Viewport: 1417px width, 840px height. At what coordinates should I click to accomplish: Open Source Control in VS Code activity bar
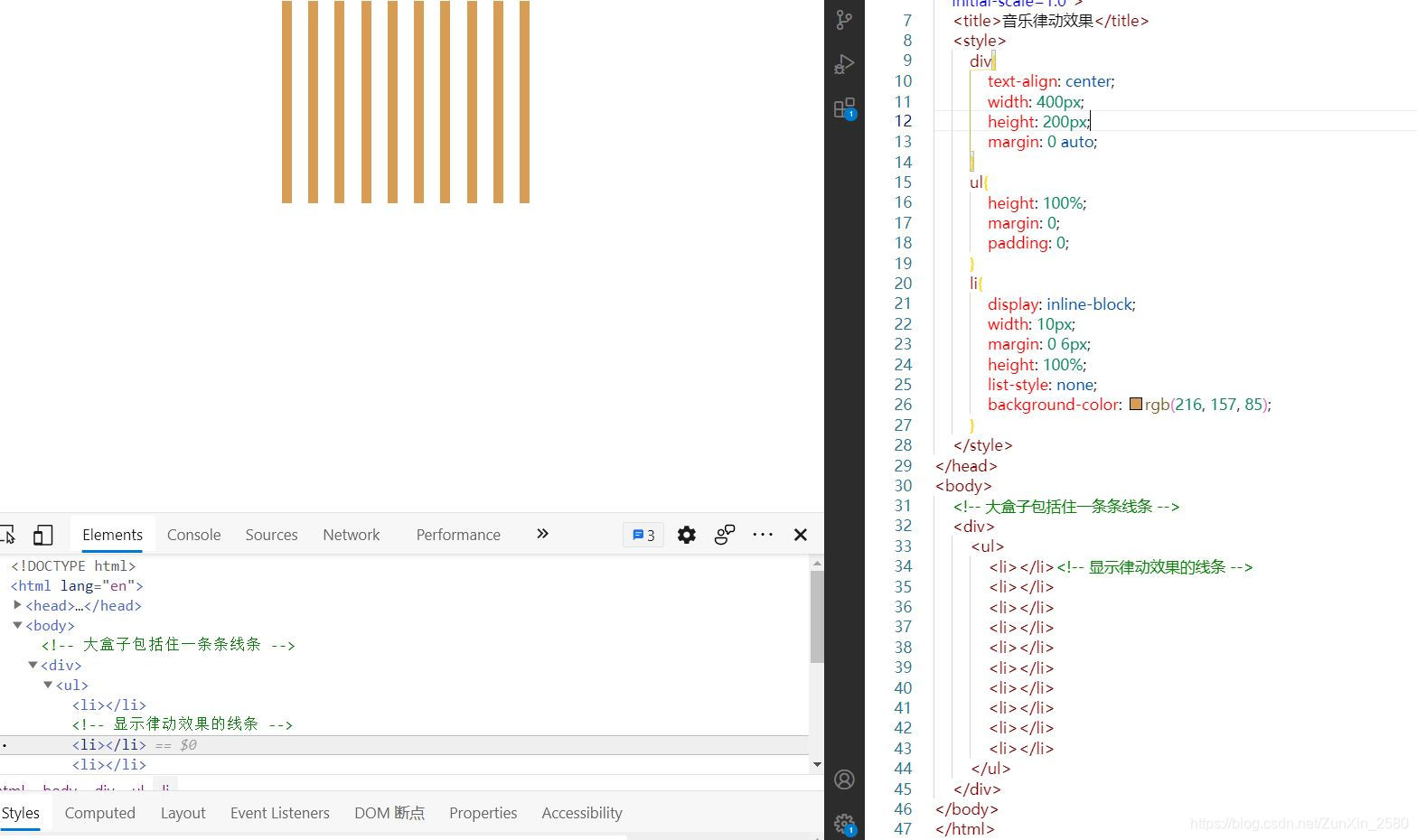pos(844,20)
